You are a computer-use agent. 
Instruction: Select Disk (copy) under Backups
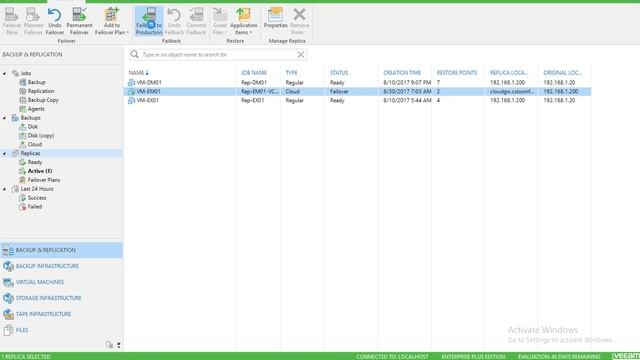tap(41, 136)
